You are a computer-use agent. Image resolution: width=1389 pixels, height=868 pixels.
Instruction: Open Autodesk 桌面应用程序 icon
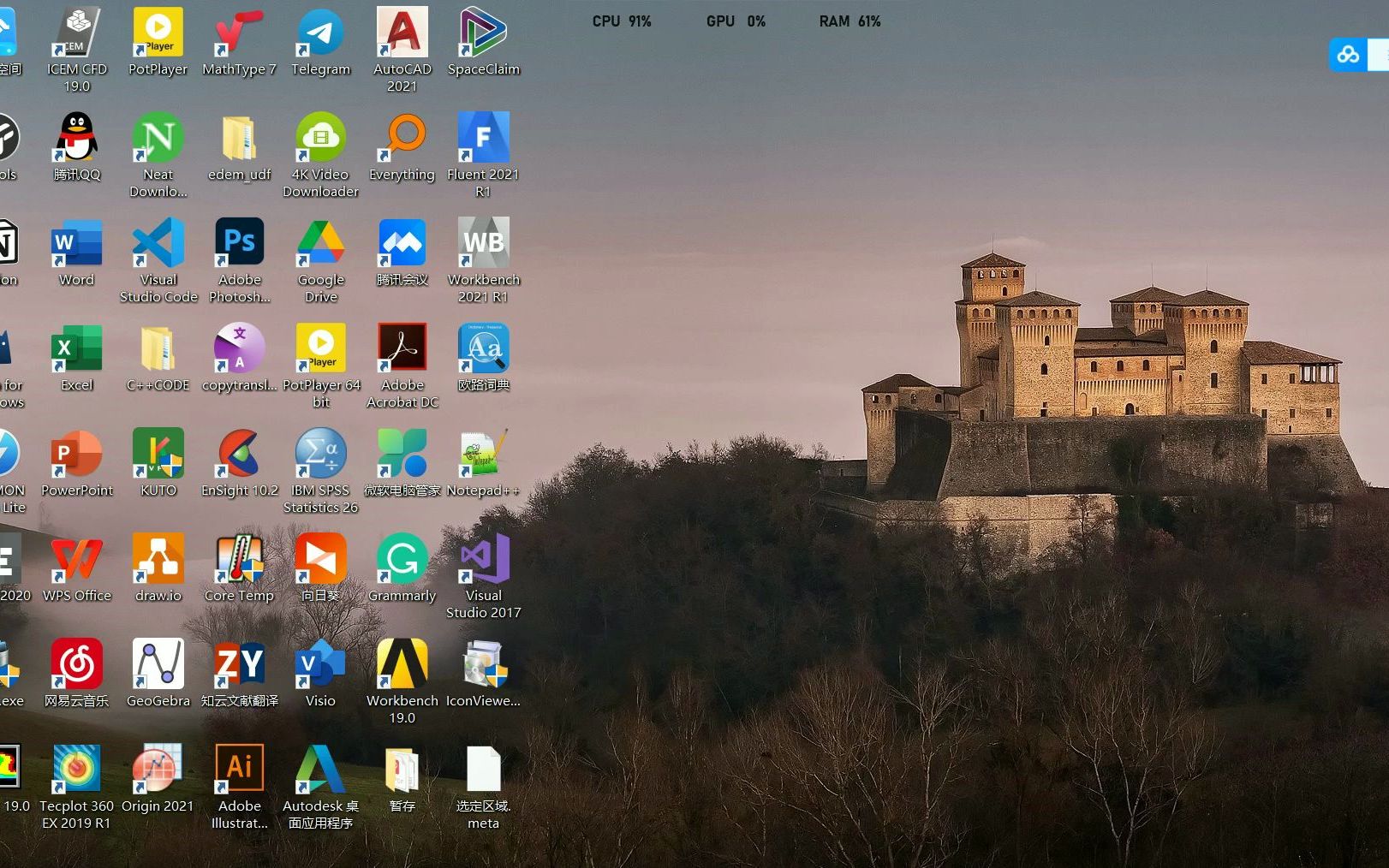point(321,787)
